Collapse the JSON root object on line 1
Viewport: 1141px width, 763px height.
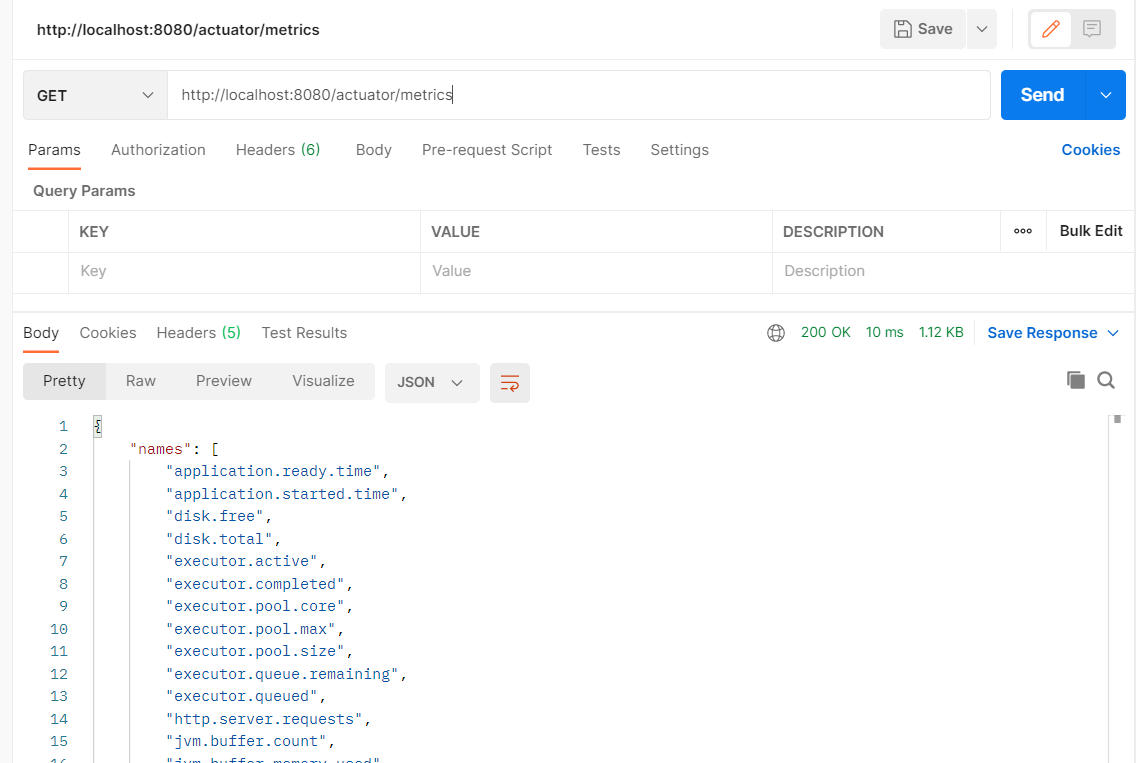pyautogui.click(x=97, y=425)
